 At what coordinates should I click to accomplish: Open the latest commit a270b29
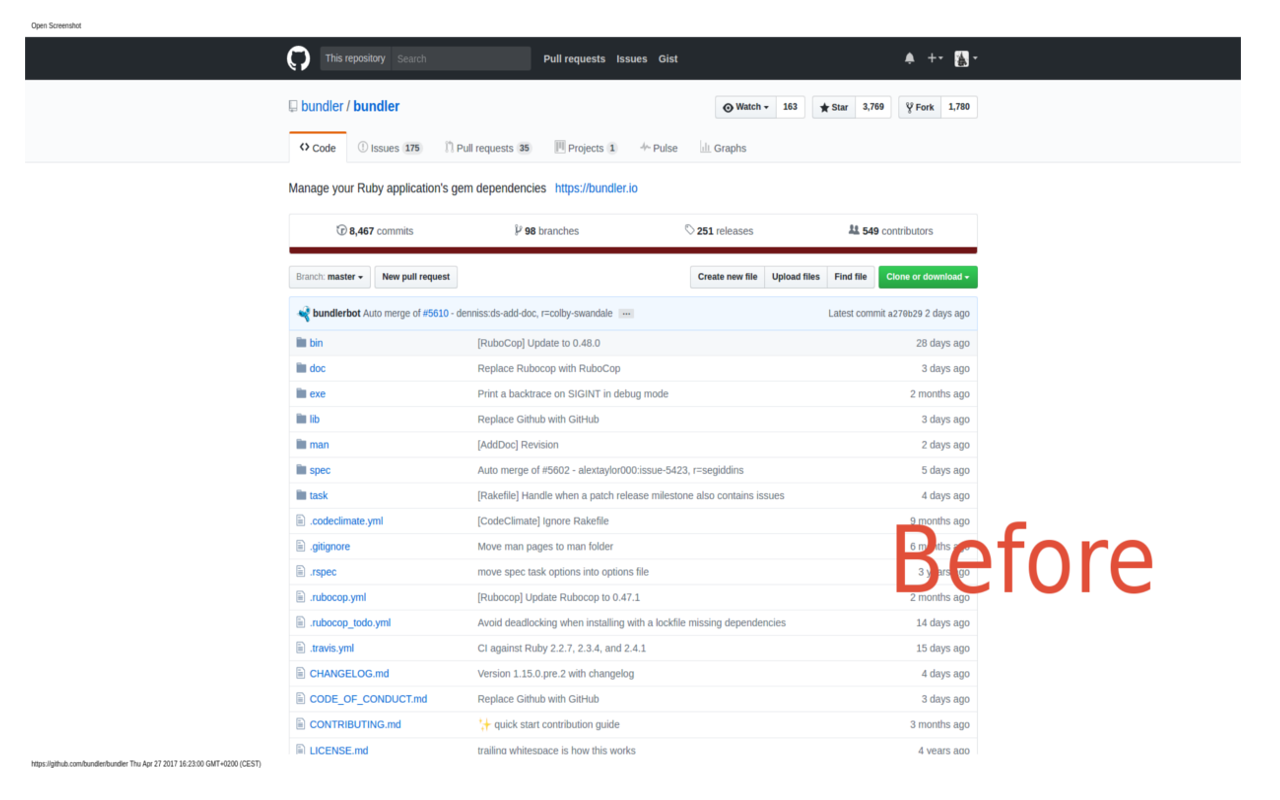[905, 314]
